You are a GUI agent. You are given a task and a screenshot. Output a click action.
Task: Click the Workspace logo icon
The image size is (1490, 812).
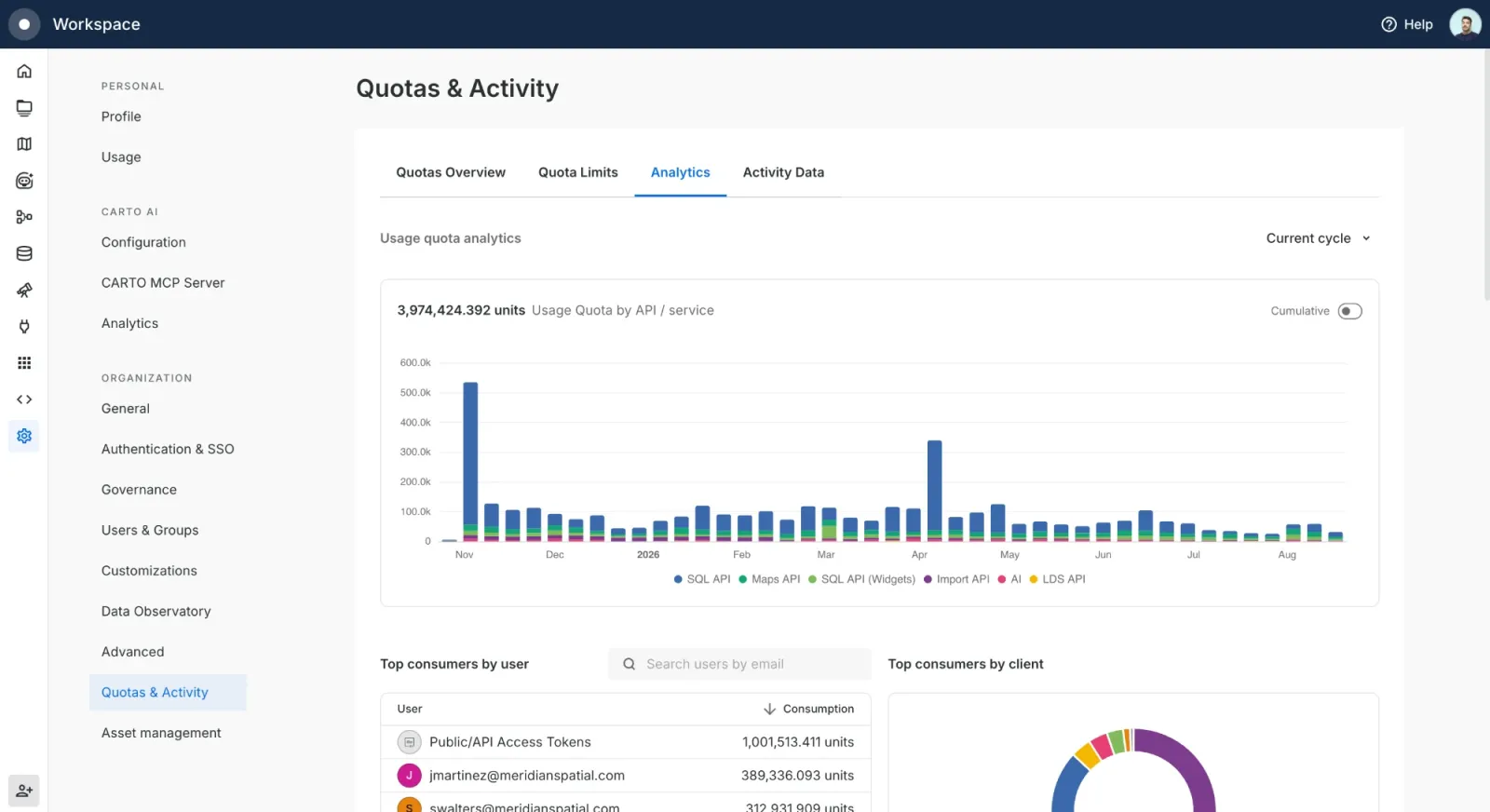point(24,24)
